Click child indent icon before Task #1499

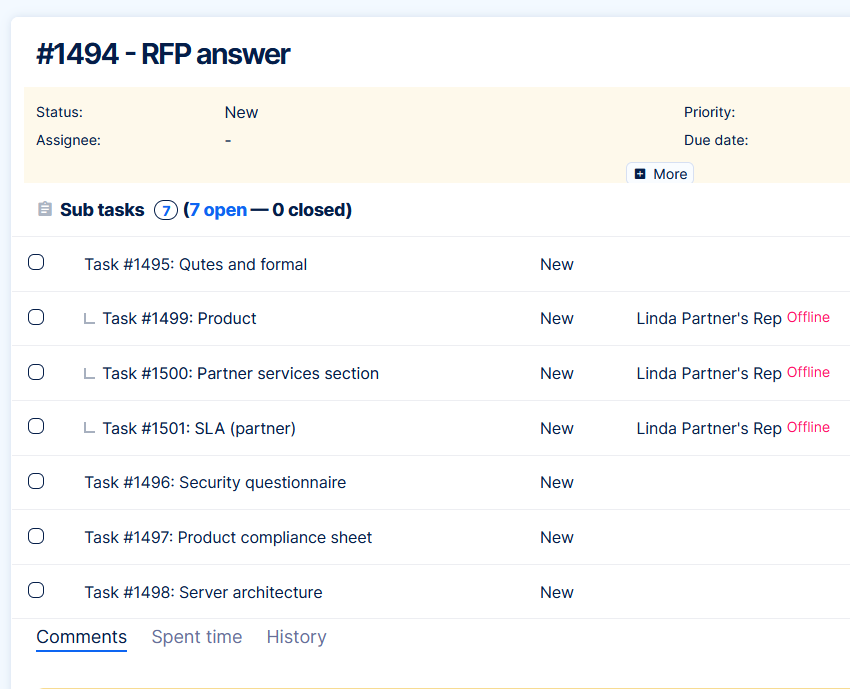[x=90, y=319]
